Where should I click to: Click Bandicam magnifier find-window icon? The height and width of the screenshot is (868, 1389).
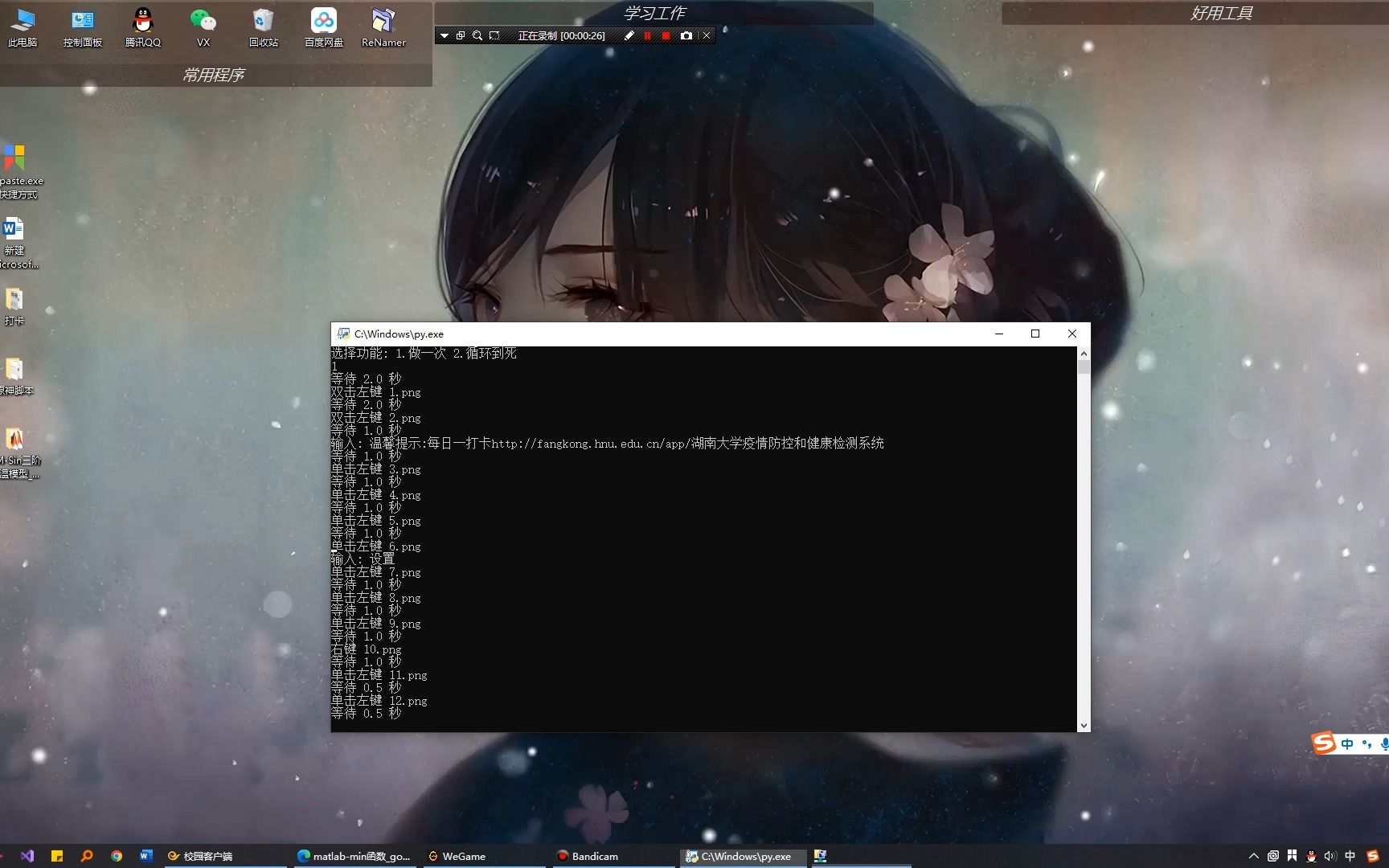point(477,35)
